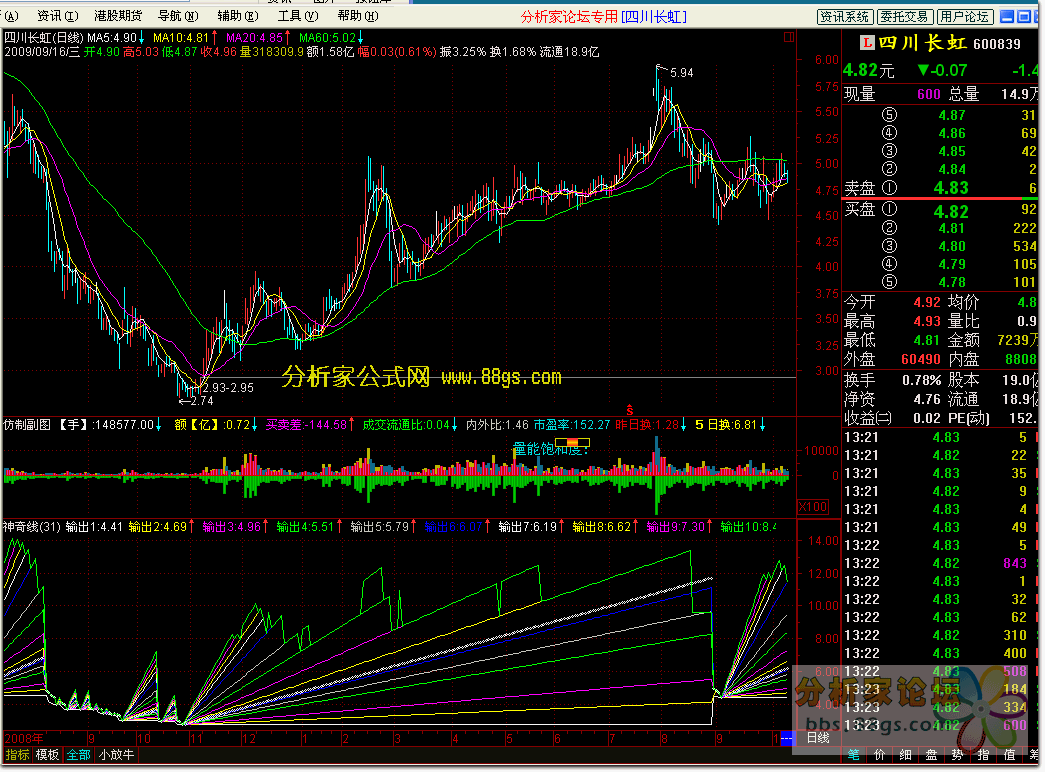Click the blue --- button at timeline end
This screenshot has height=772, width=1045.
click(x=786, y=738)
